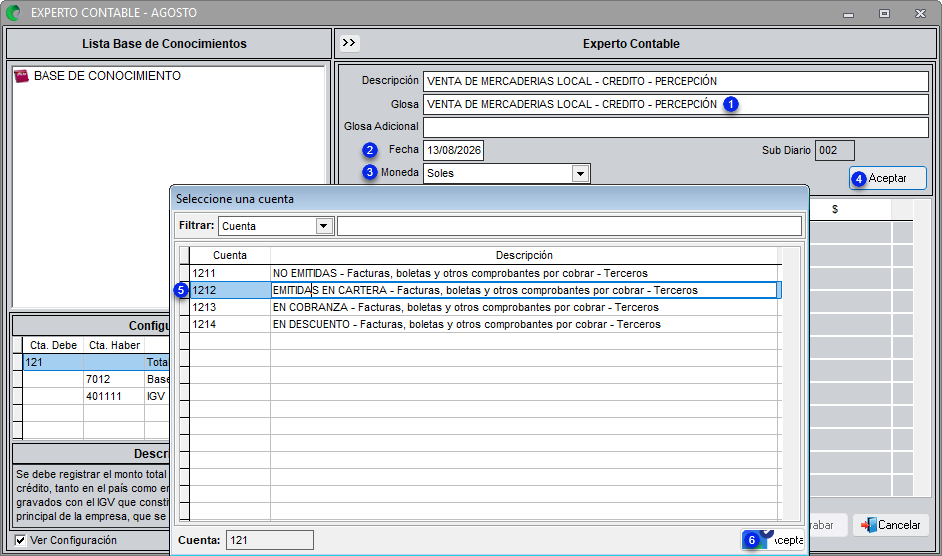Click the Sub Diario field 002
Screen dimensions: 942x556
point(834,150)
